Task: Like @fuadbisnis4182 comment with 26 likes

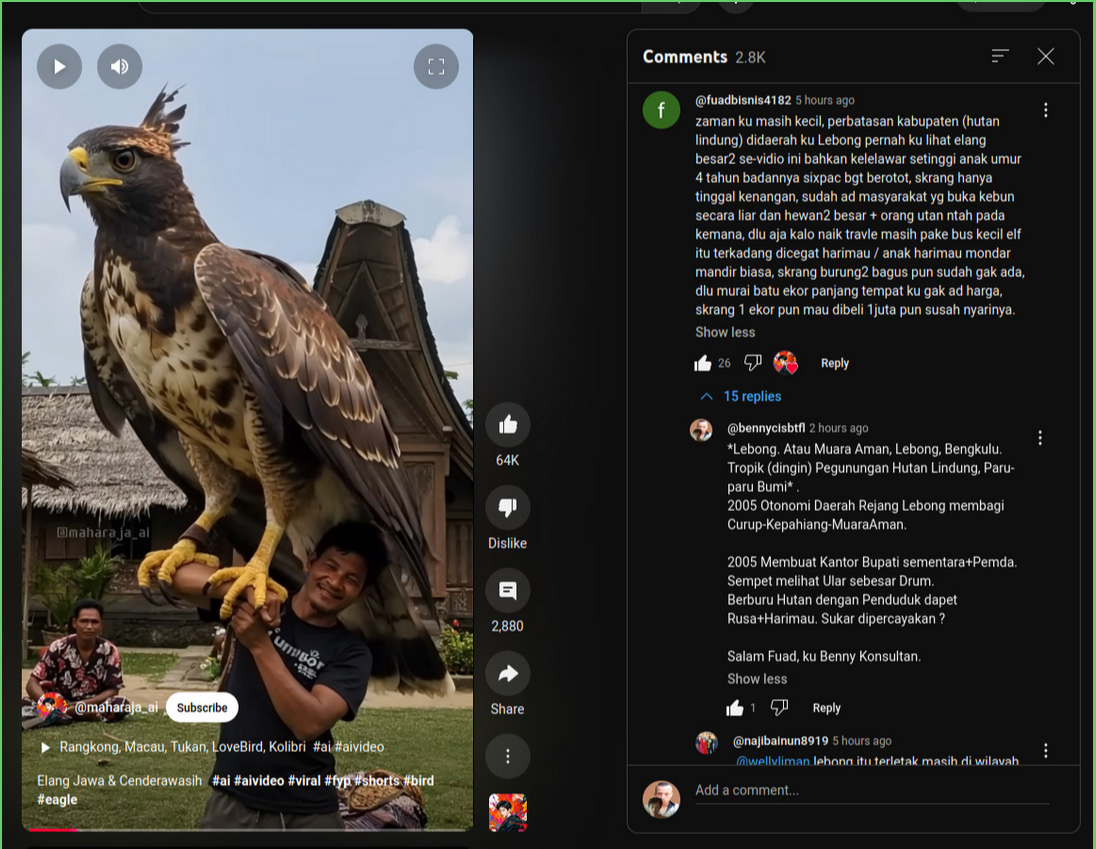Action: click(702, 363)
